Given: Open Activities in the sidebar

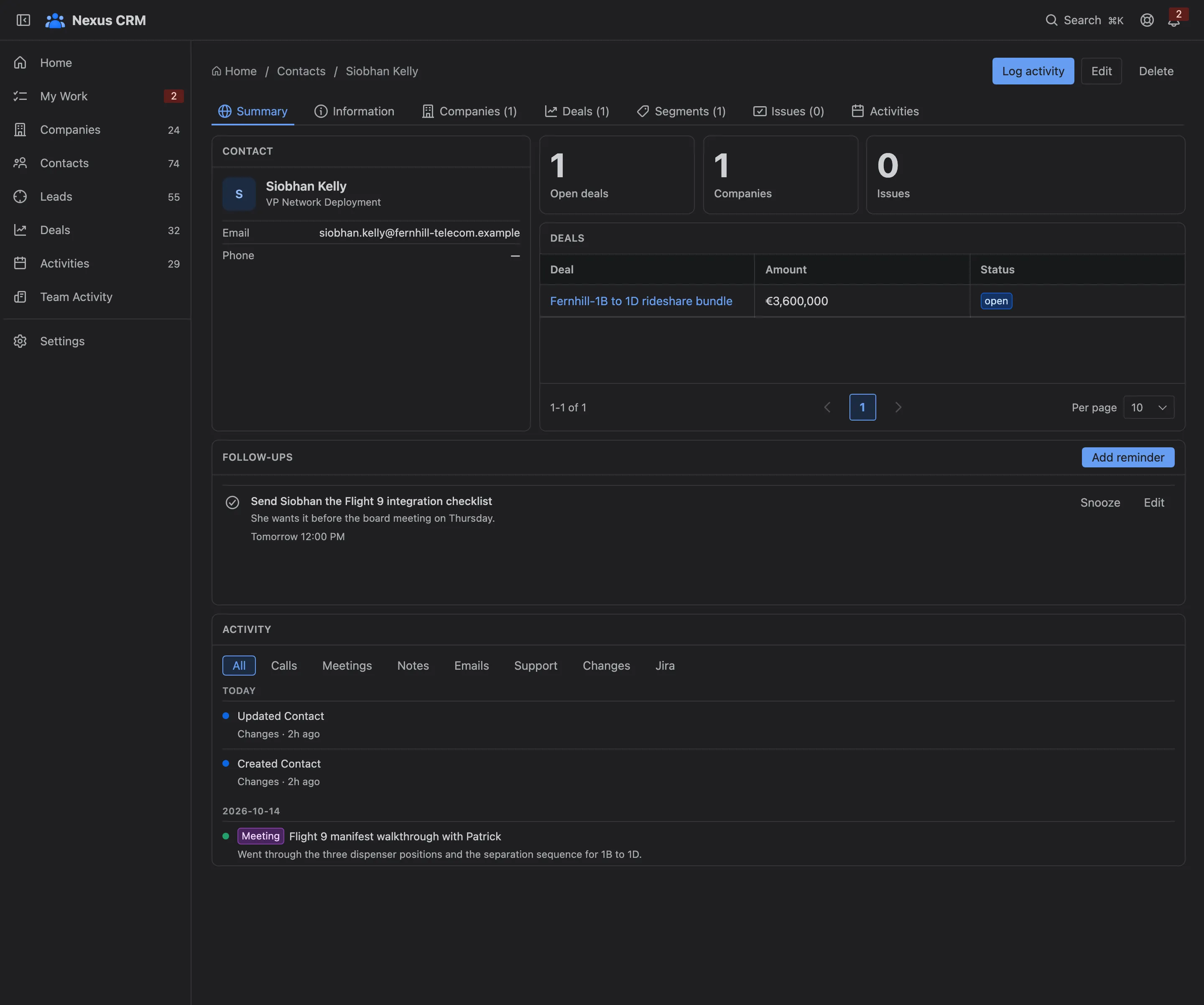Looking at the screenshot, I should tap(95, 263).
